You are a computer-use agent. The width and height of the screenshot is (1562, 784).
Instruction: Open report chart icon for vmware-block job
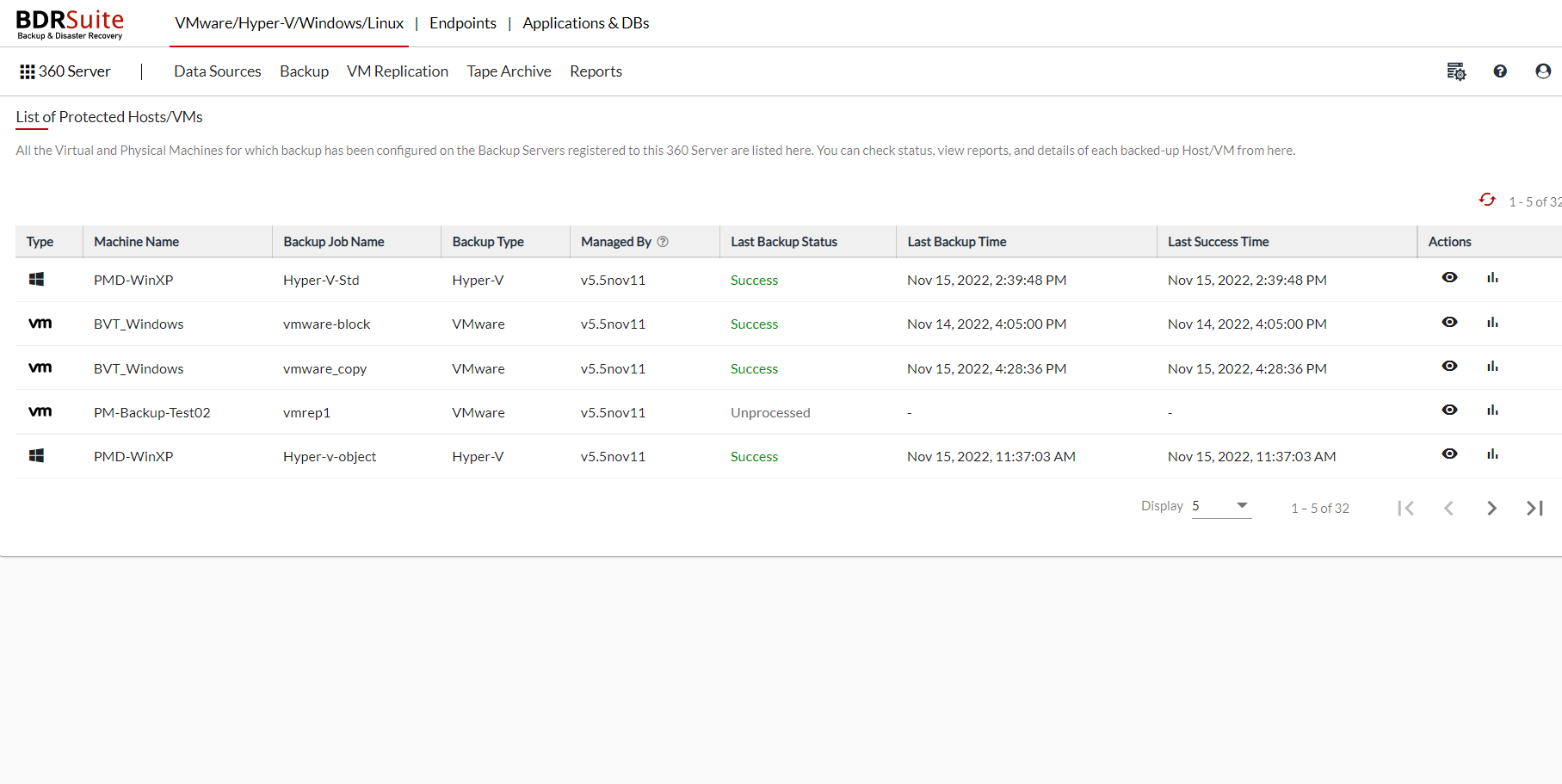(1492, 322)
